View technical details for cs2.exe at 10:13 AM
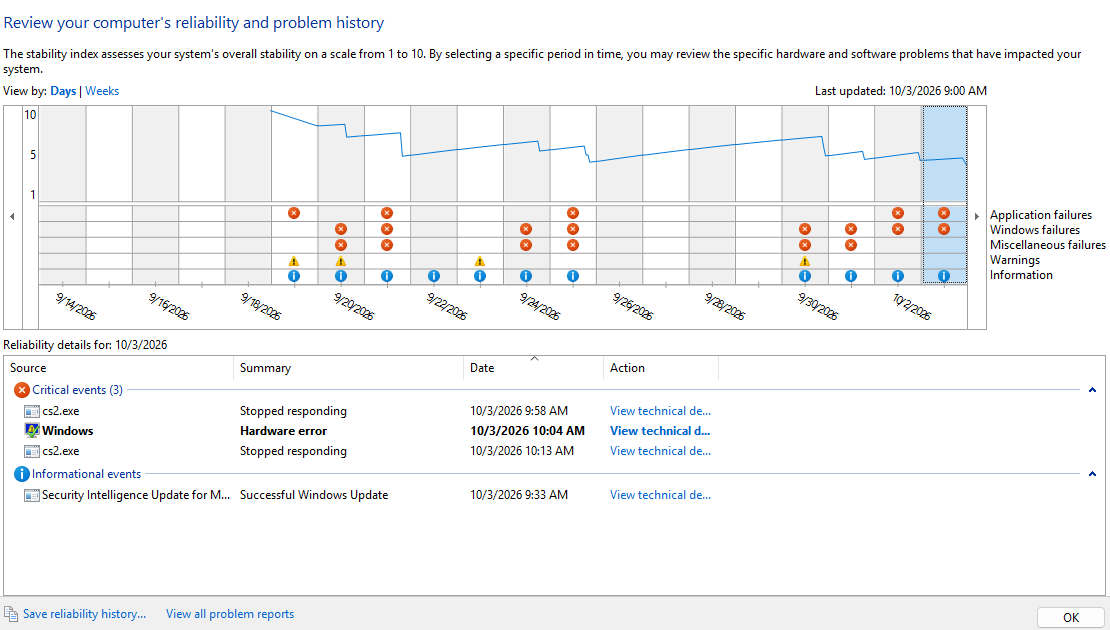 pyautogui.click(x=660, y=452)
